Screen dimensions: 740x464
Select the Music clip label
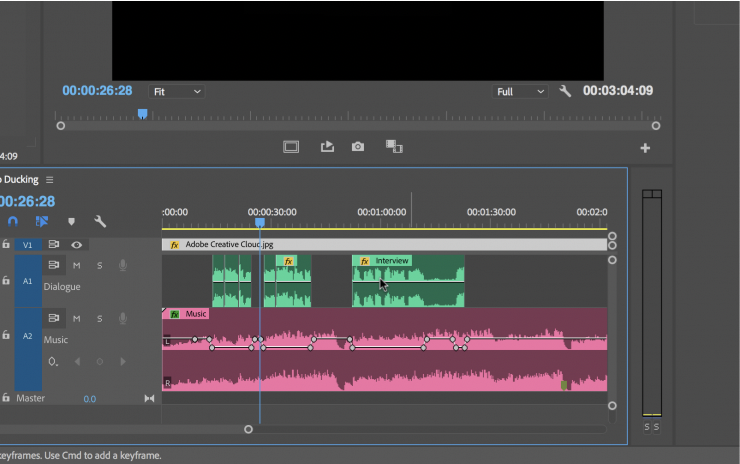[196, 314]
